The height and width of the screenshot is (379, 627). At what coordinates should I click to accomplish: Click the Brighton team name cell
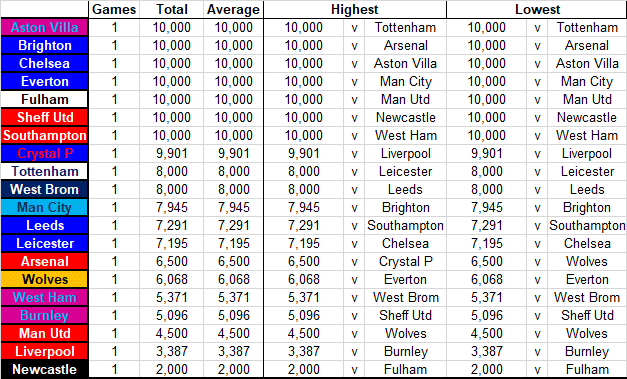tap(44, 46)
